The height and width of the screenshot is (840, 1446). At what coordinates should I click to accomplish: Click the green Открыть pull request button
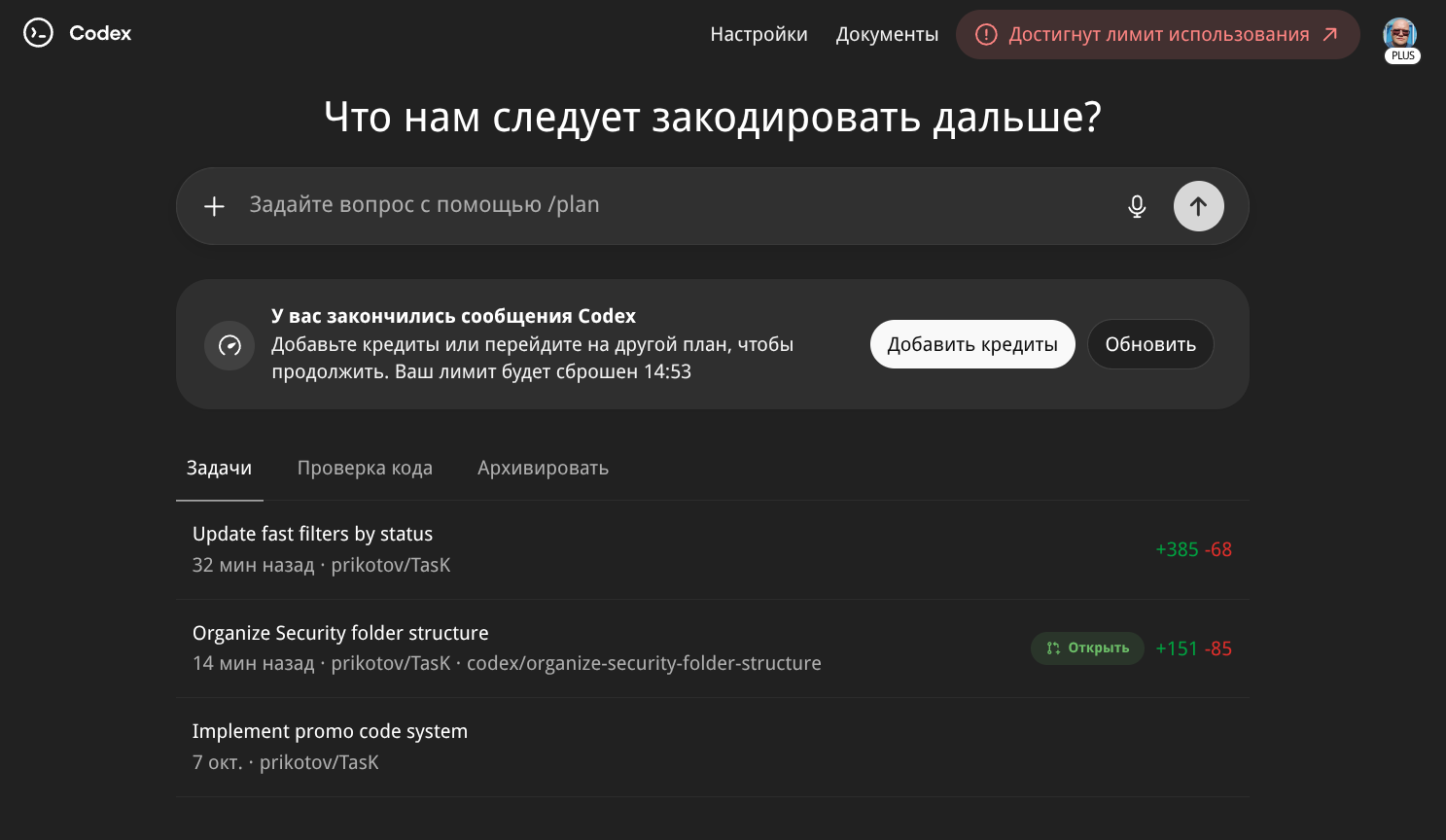1087,648
